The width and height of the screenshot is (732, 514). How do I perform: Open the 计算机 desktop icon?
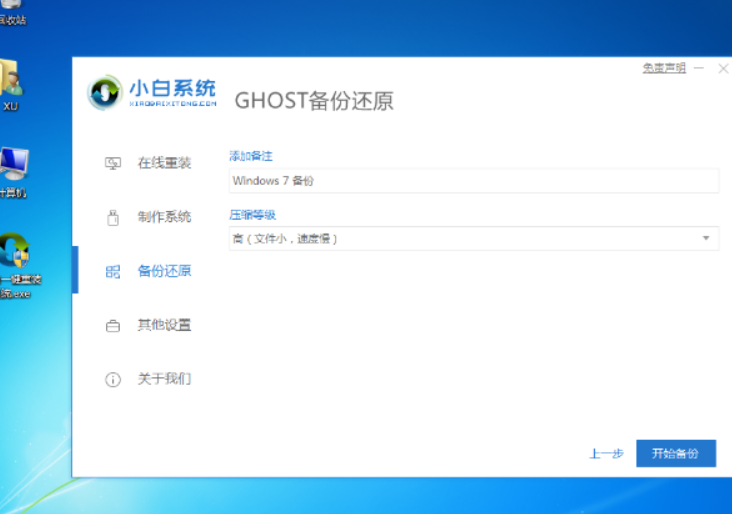point(13,165)
